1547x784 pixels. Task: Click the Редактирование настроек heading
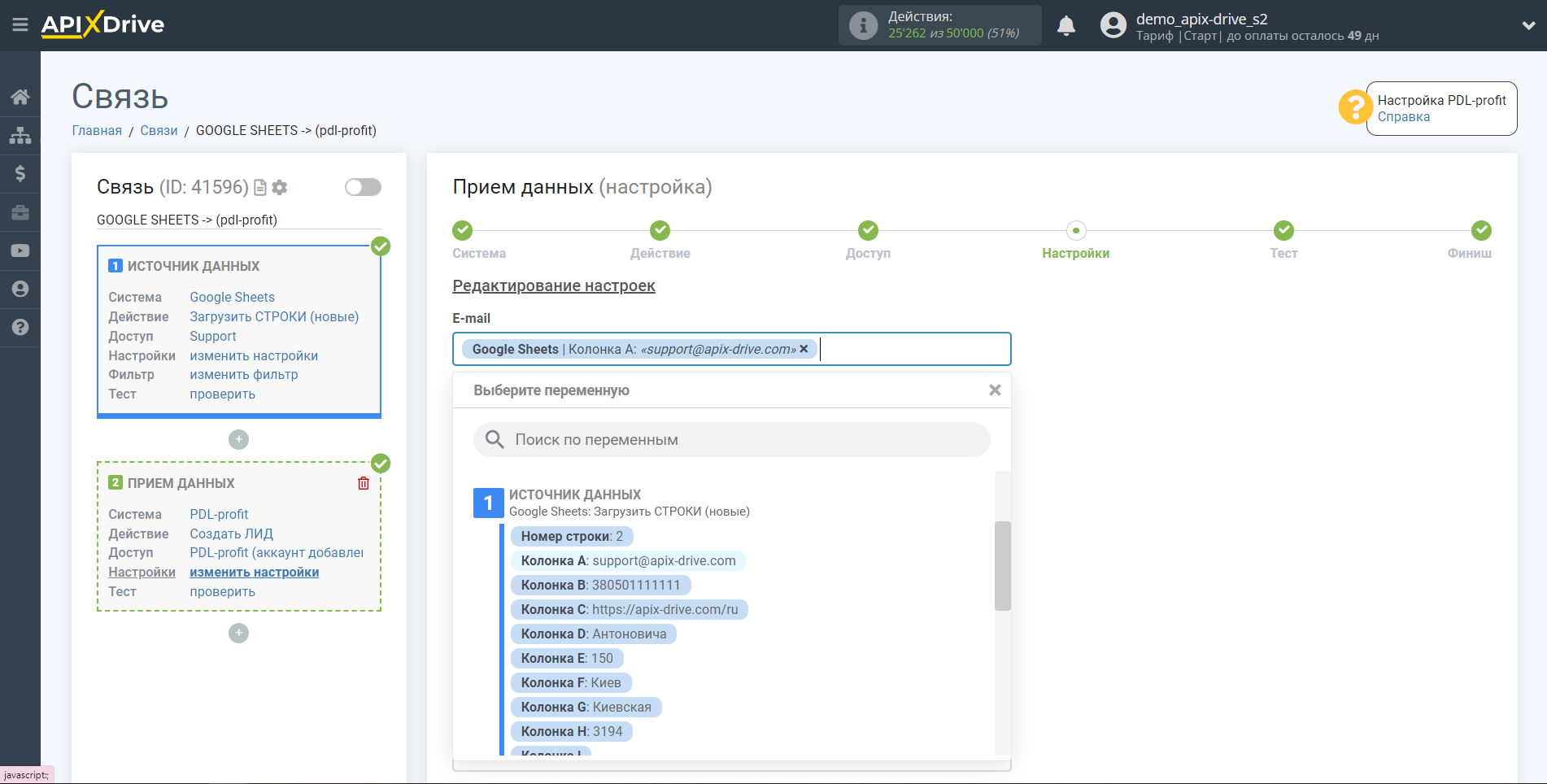(x=554, y=286)
